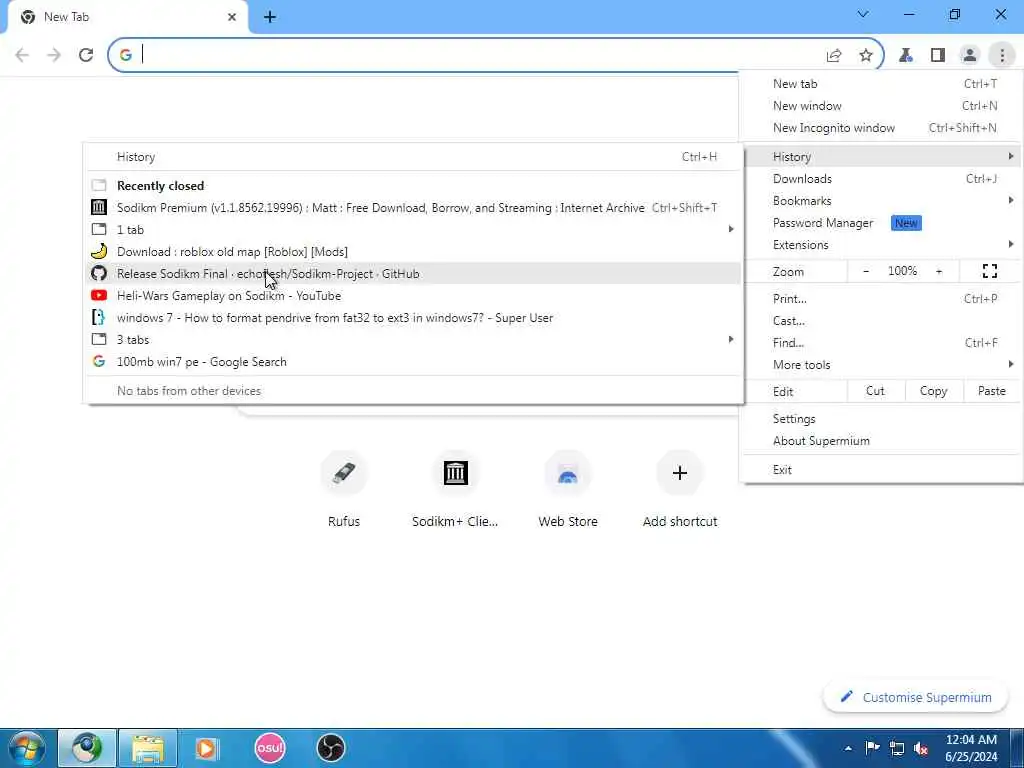Open the Web Store shortcut

point(568,488)
